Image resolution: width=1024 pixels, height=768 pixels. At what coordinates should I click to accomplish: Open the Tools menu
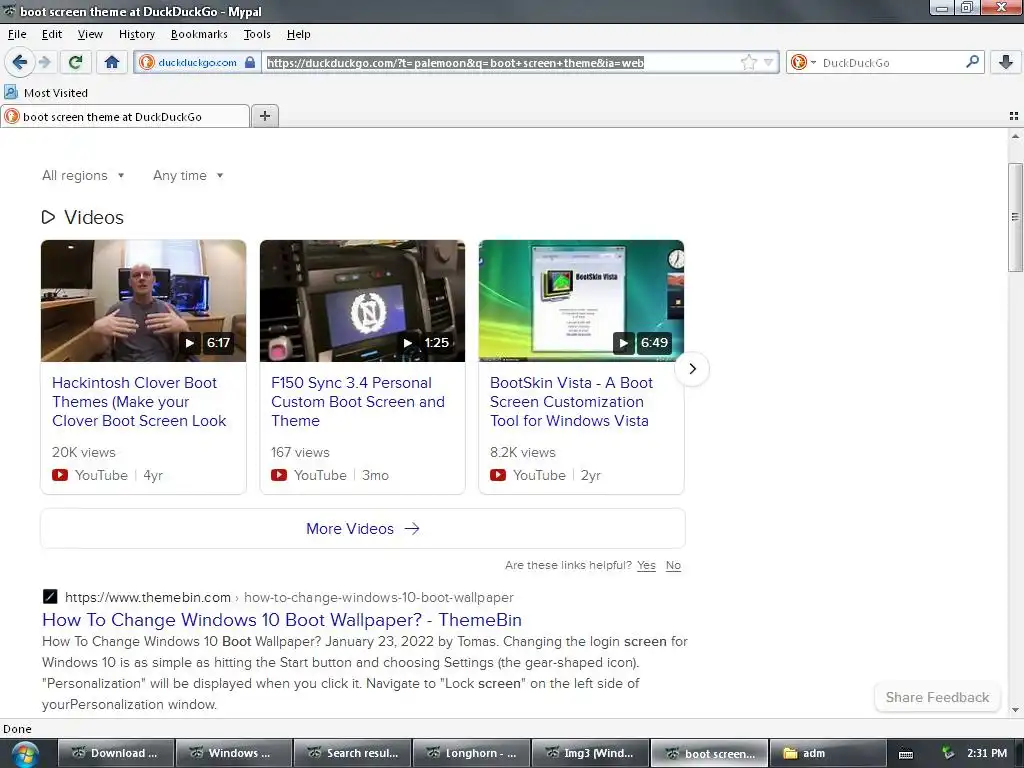(257, 34)
